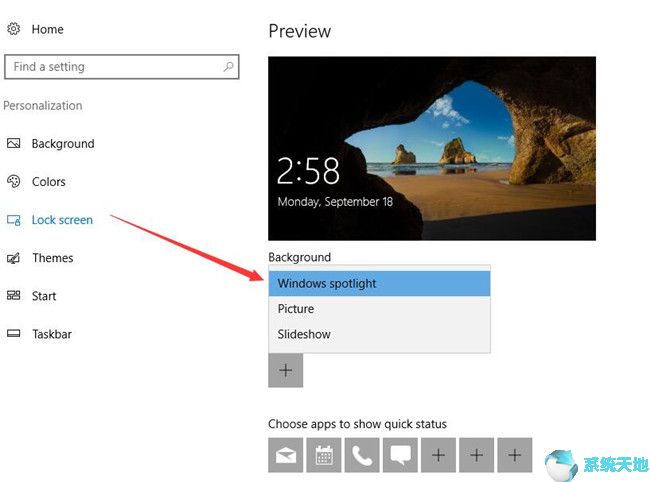Select Windows spotlight option
Screen dimensions: 650x482
pos(379,283)
